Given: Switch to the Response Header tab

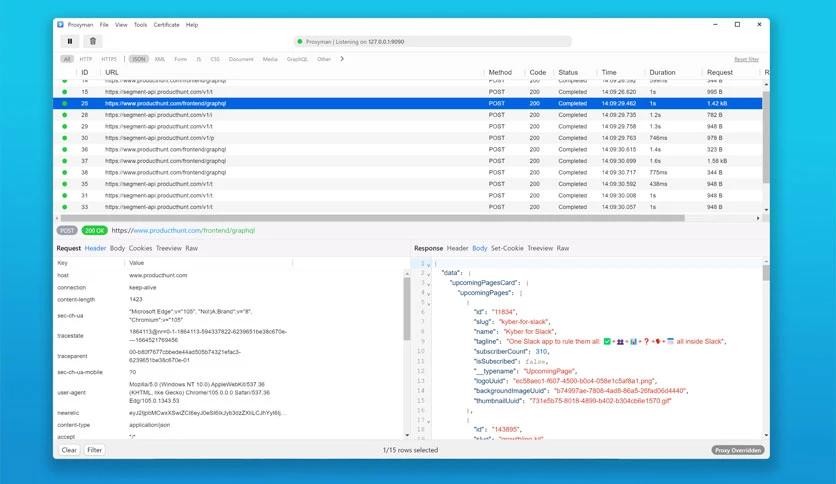Looking at the screenshot, I should point(457,248).
